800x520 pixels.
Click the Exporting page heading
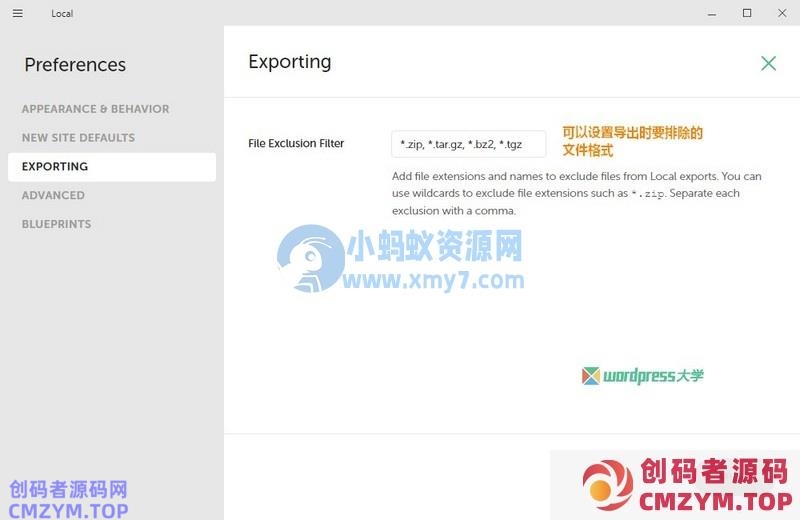(x=289, y=62)
